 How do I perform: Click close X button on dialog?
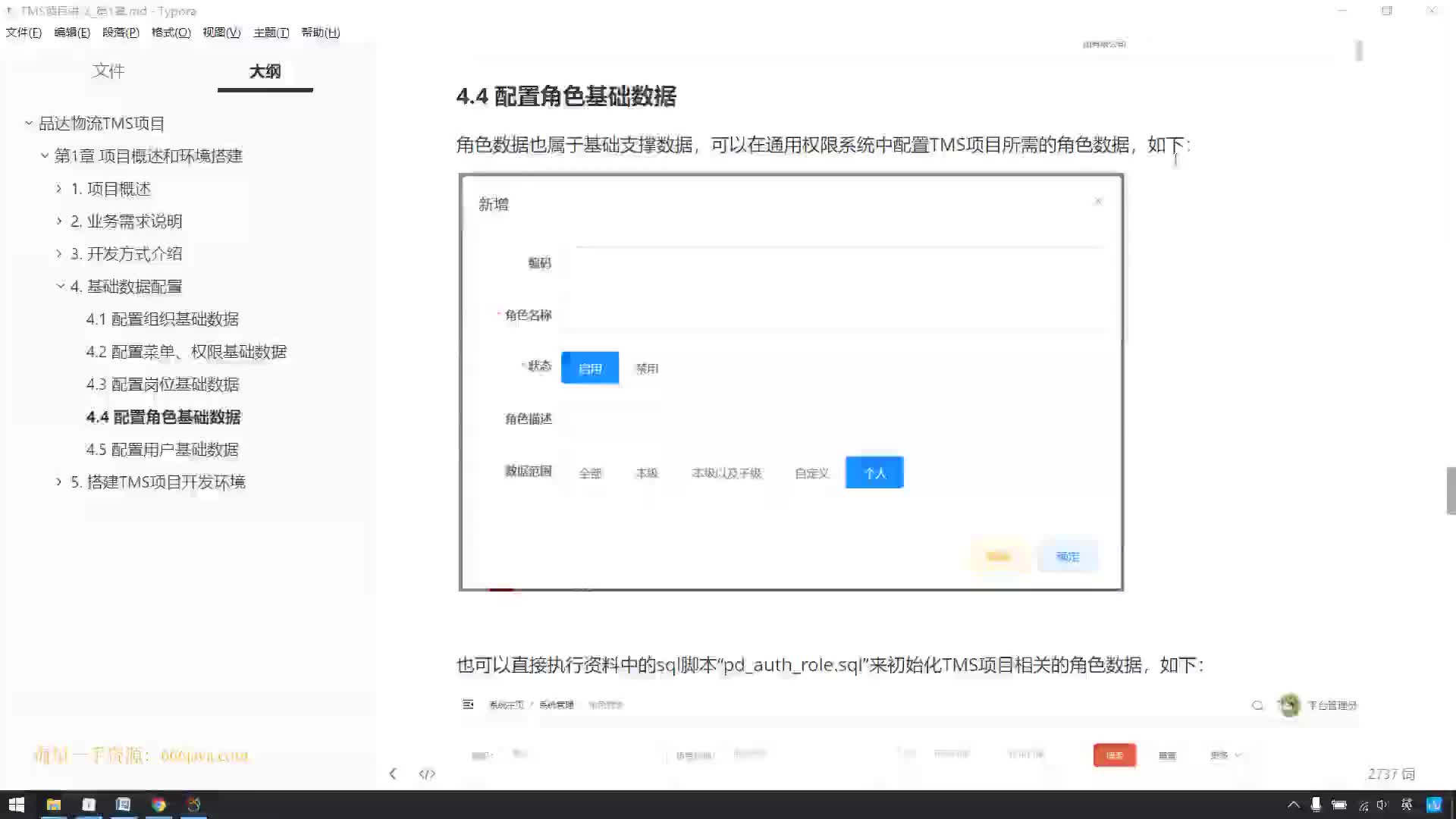(x=1097, y=202)
